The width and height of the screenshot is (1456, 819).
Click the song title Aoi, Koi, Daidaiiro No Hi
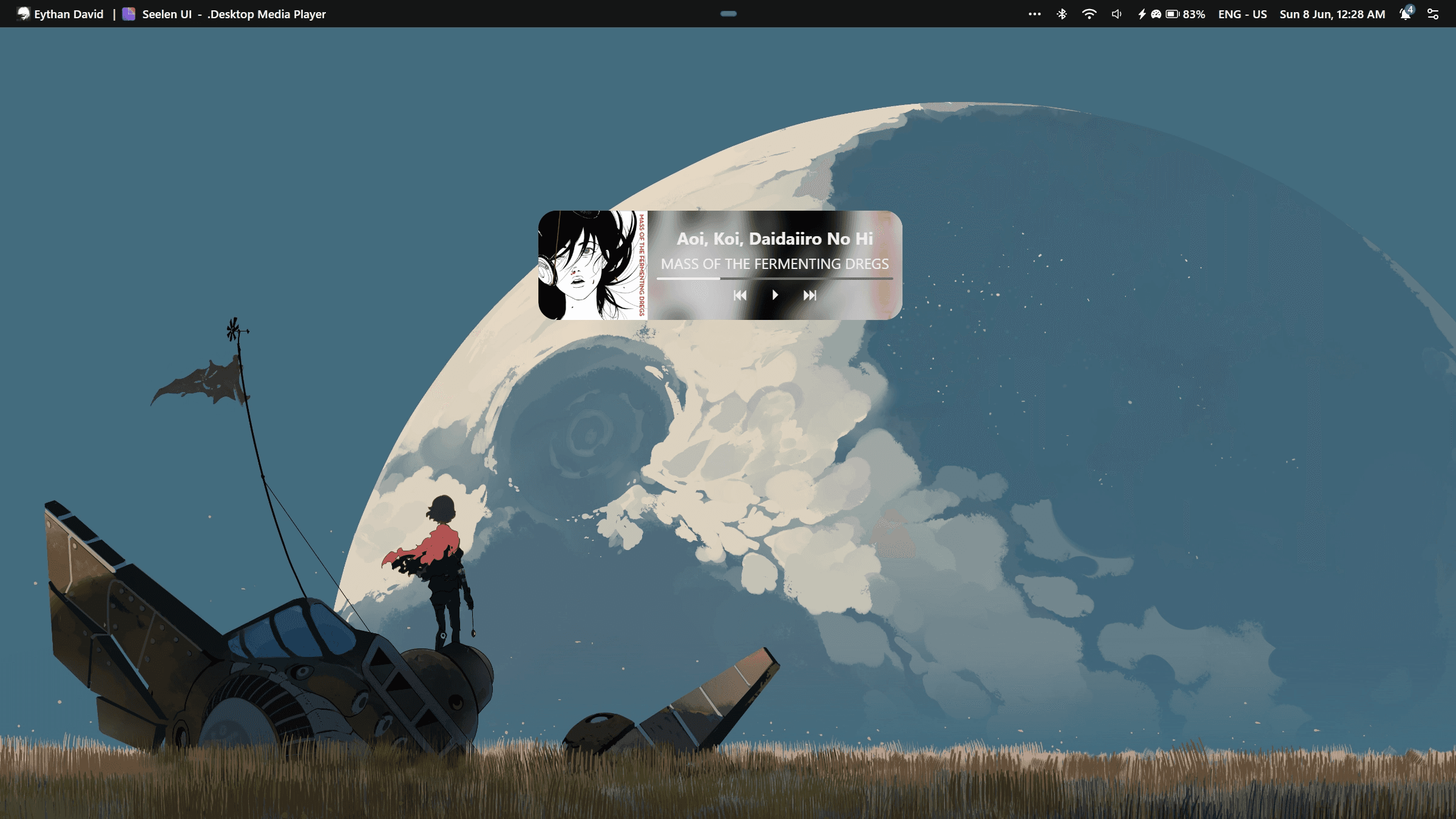[775, 239]
